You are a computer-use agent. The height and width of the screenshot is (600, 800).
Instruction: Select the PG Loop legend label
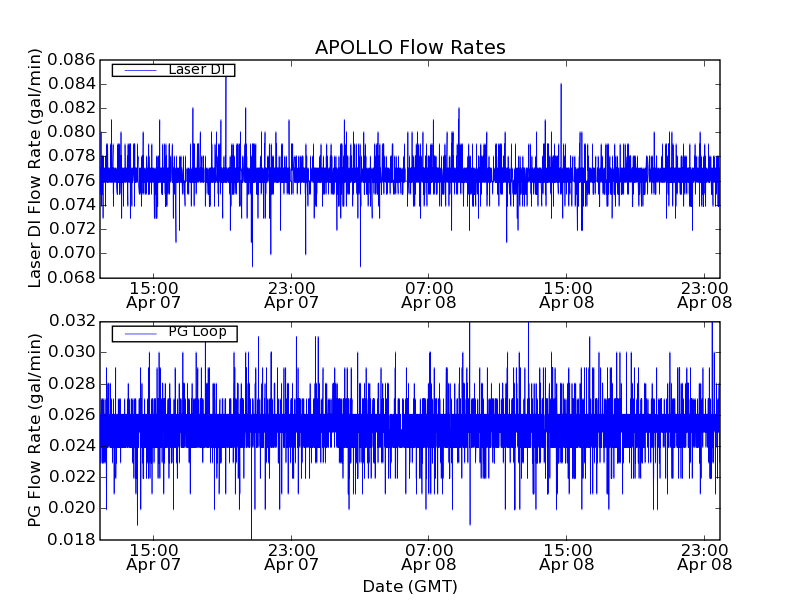(197, 332)
